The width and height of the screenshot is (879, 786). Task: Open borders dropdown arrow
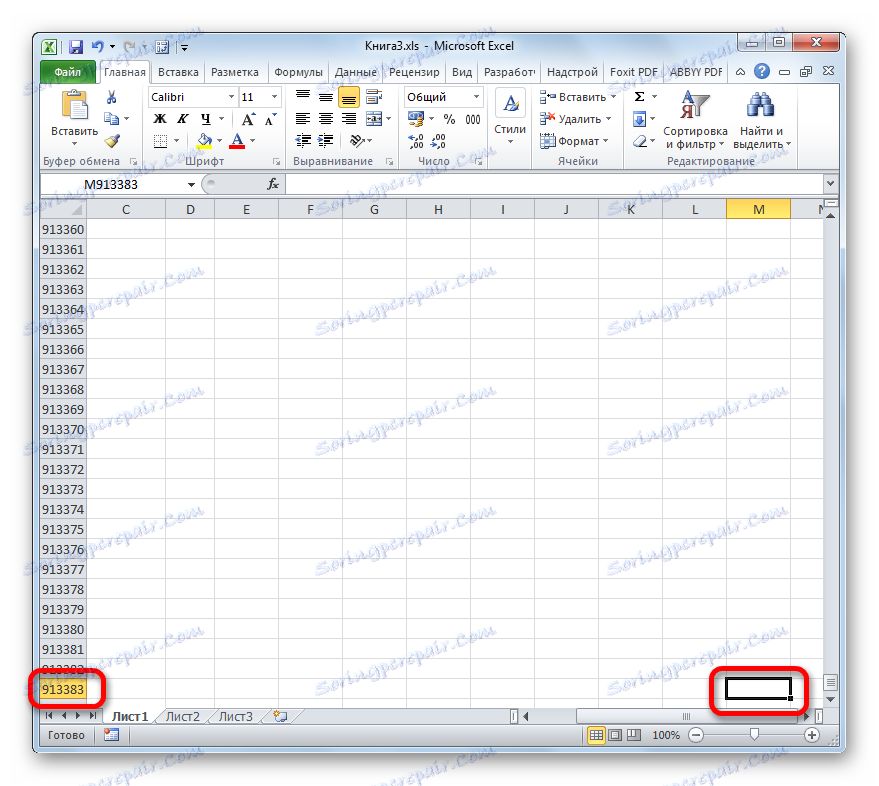click(177, 141)
